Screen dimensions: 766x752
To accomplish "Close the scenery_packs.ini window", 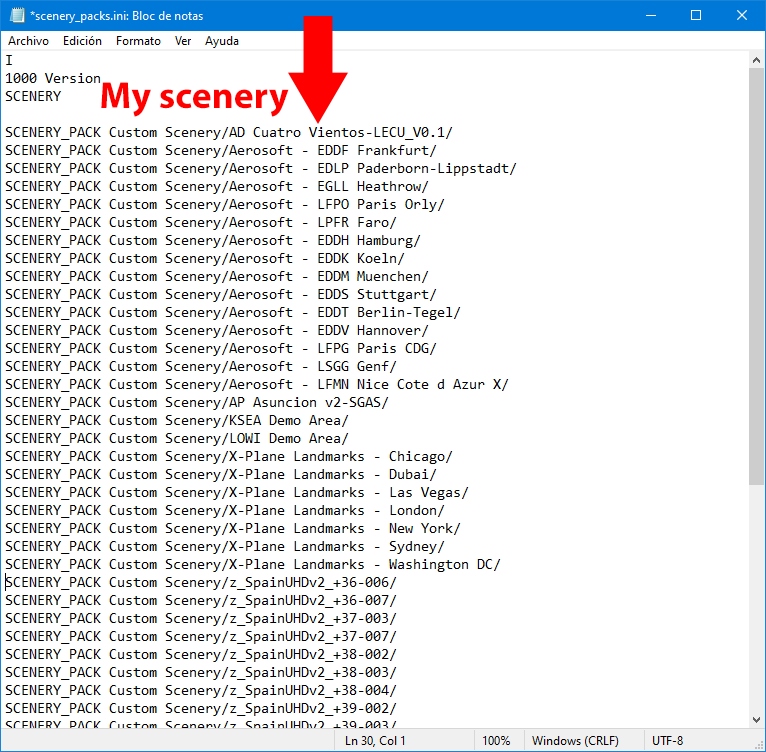I will coord(742,16).
